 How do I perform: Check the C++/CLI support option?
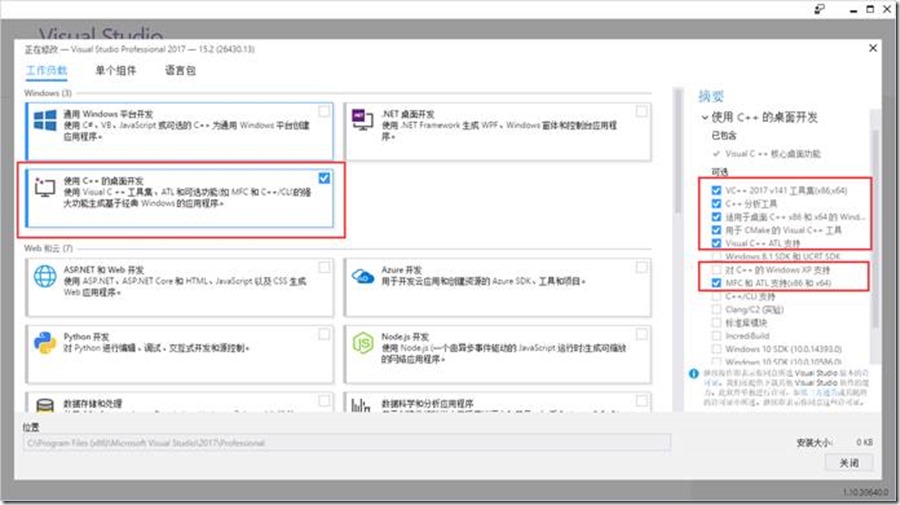click(716, 297)
